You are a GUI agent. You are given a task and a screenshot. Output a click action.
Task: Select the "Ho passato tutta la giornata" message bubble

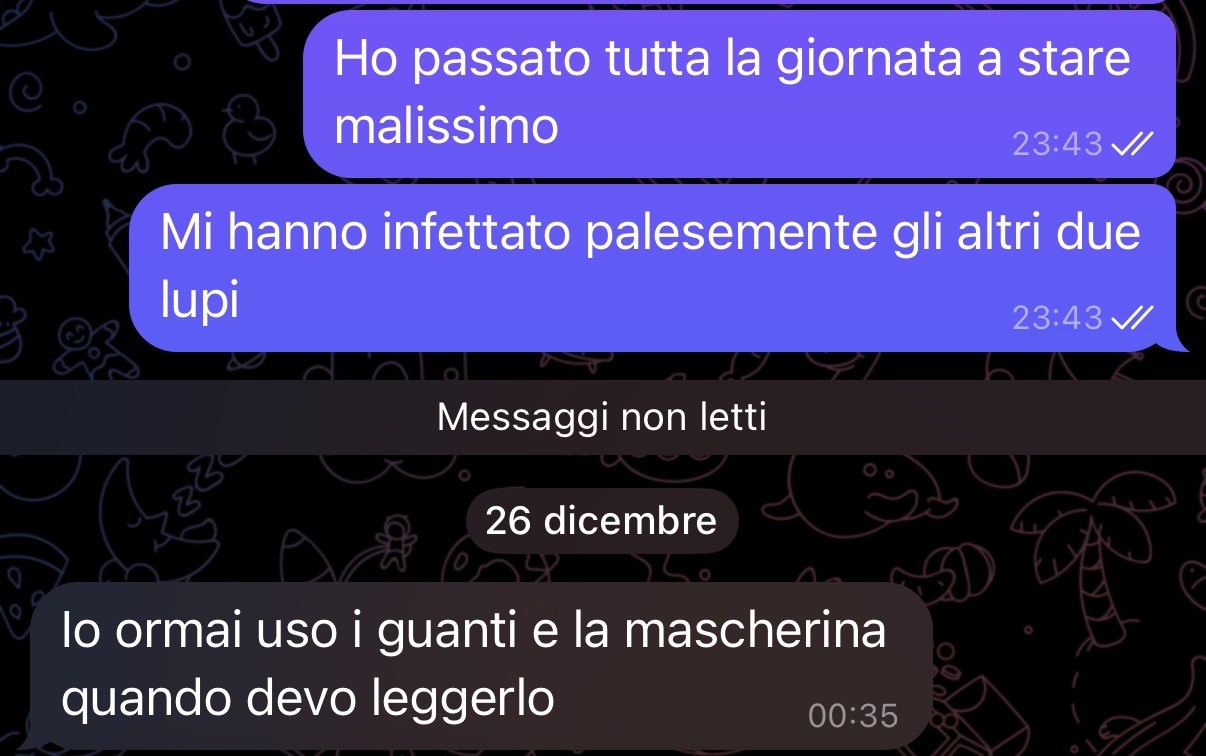pos(739,93)
